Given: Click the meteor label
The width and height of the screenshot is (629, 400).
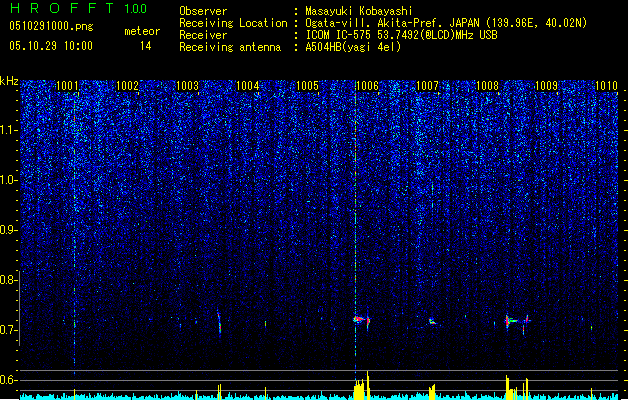Looking at the screenshot, I should 142,31.
